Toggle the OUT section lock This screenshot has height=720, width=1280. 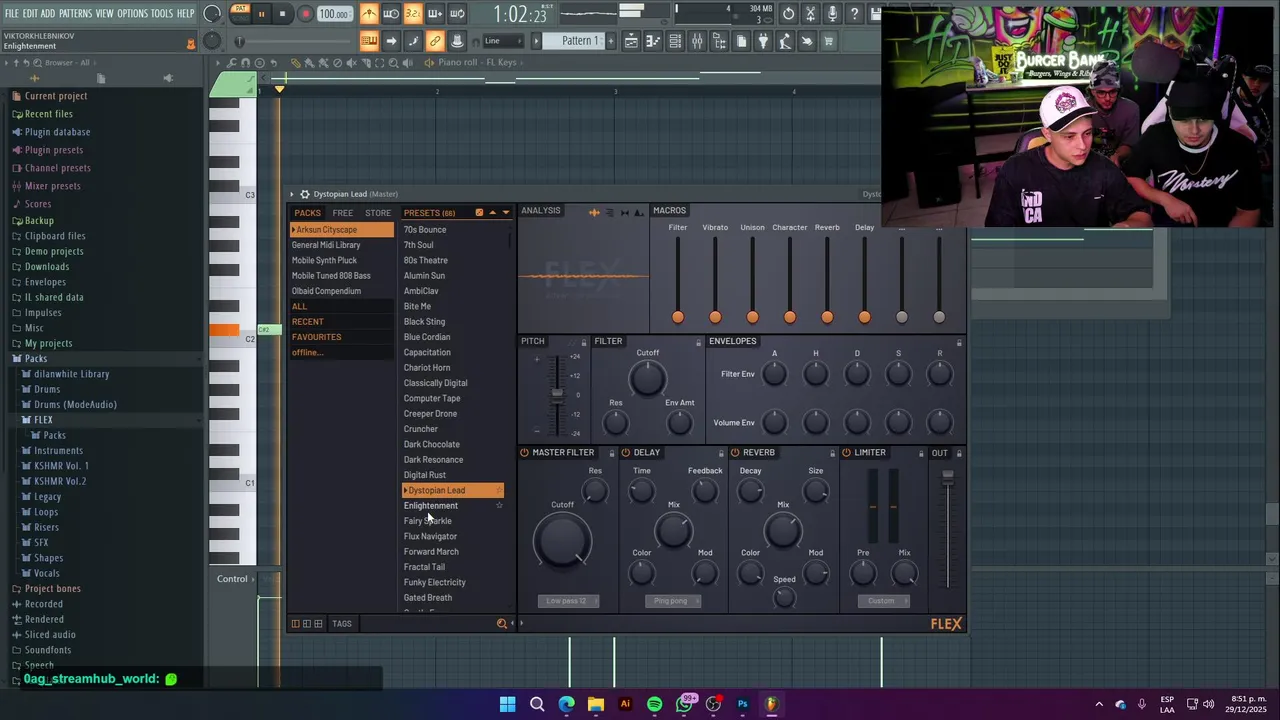[x=959, y=453]
